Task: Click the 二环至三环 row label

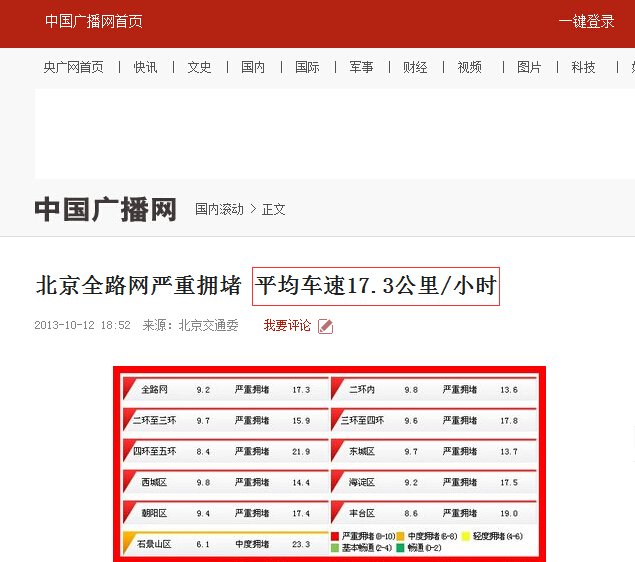Action: coord(154,420)
